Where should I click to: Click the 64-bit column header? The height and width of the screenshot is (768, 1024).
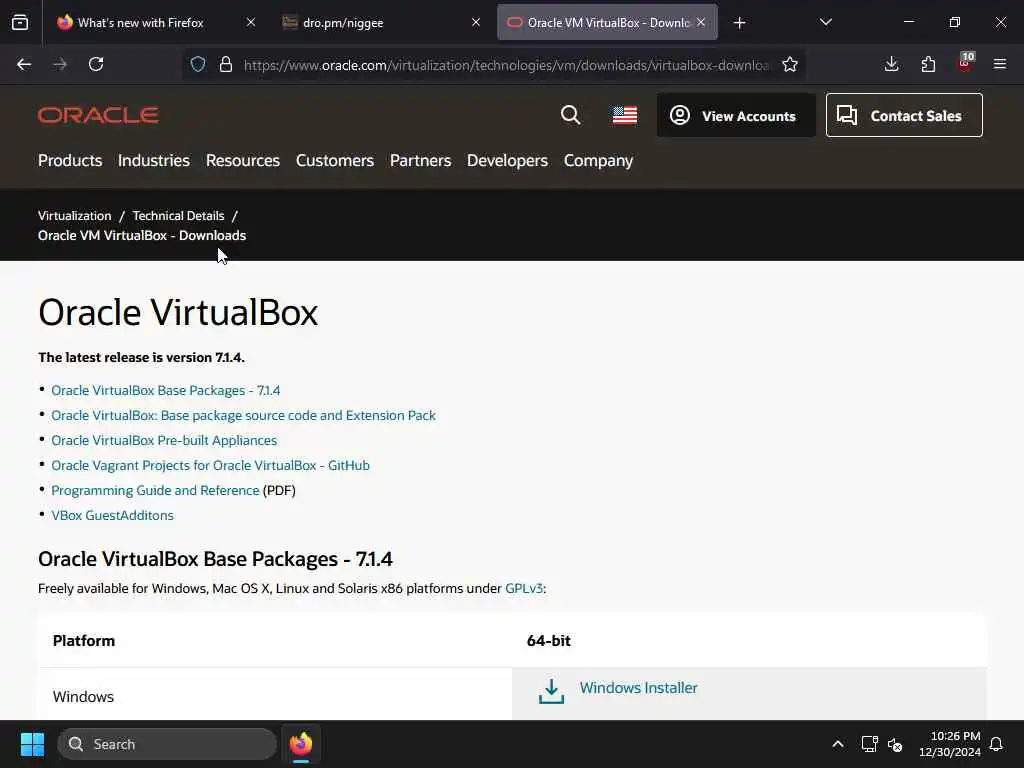(549, 641)
